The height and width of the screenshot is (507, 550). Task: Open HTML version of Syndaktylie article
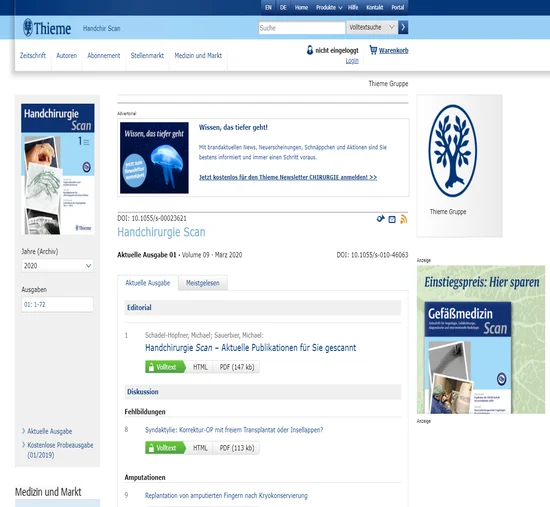[x=200, y=448]
